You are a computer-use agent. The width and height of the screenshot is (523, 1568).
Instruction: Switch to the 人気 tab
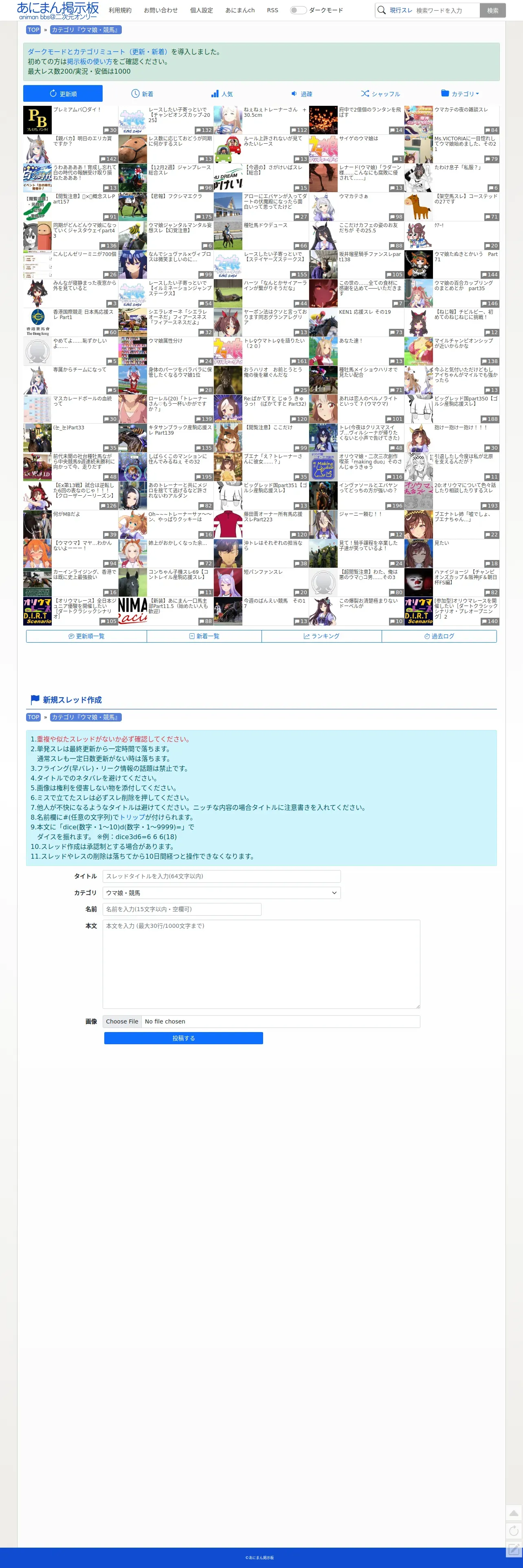click(x=222, y=94)
